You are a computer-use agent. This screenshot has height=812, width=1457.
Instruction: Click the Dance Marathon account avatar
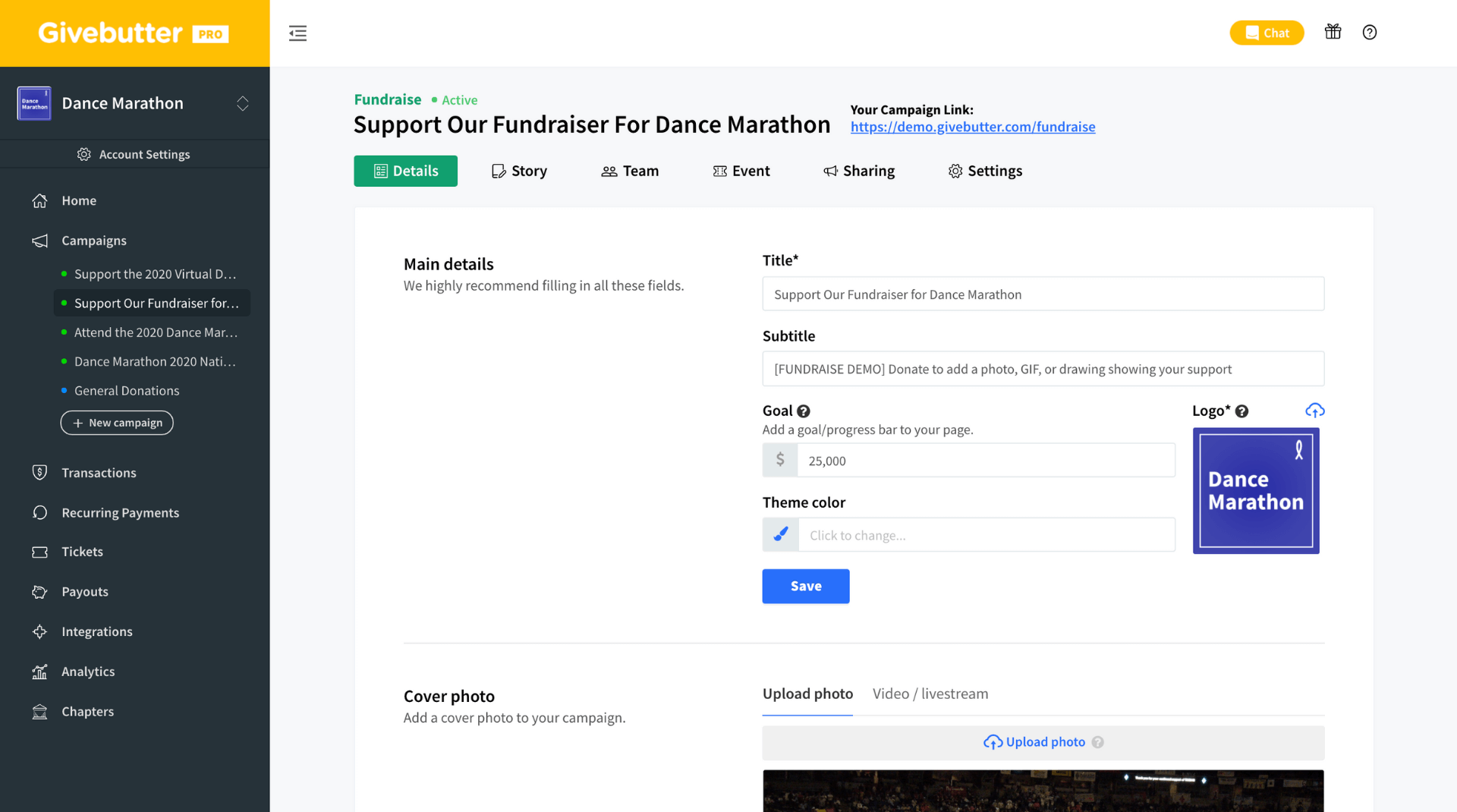34,103
